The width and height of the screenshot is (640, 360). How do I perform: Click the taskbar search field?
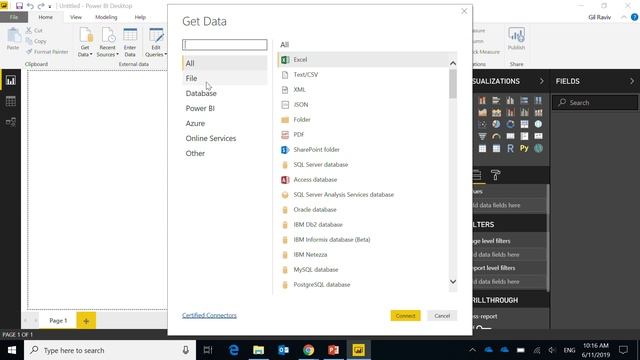[110, 350]
